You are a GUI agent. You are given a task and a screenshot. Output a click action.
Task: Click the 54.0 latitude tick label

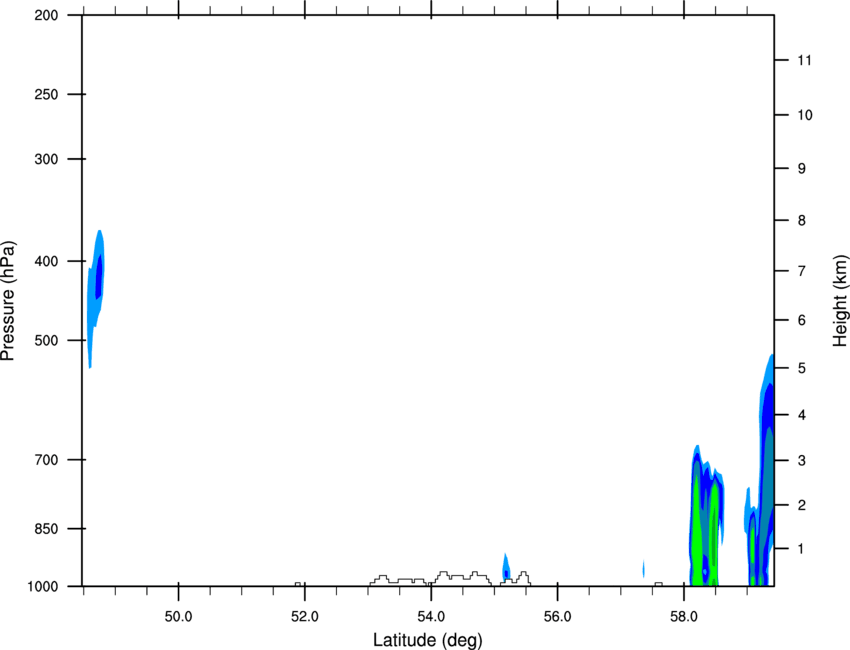(x=432, y=617)
